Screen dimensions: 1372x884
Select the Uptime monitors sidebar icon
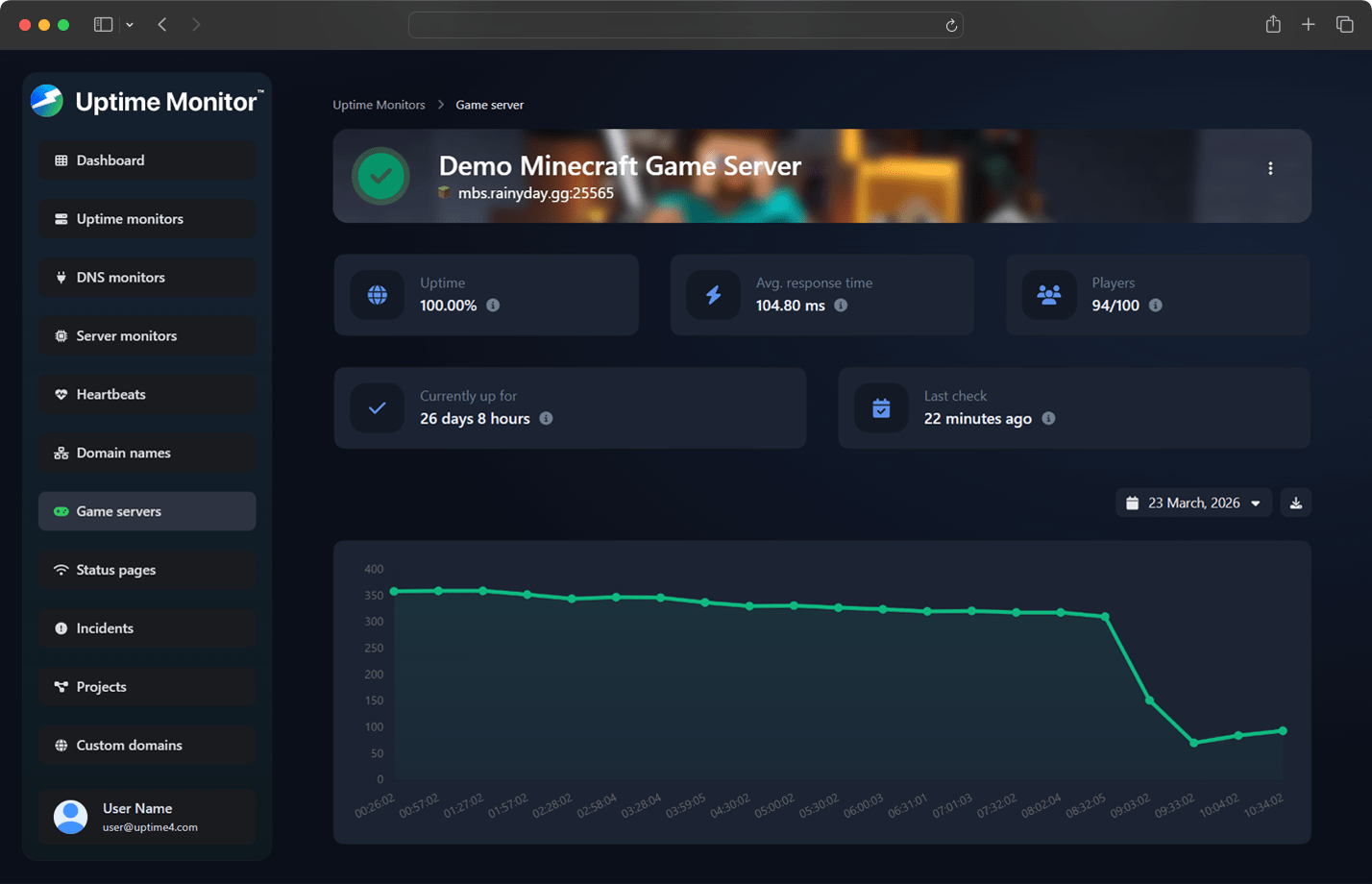coord(60,218)
